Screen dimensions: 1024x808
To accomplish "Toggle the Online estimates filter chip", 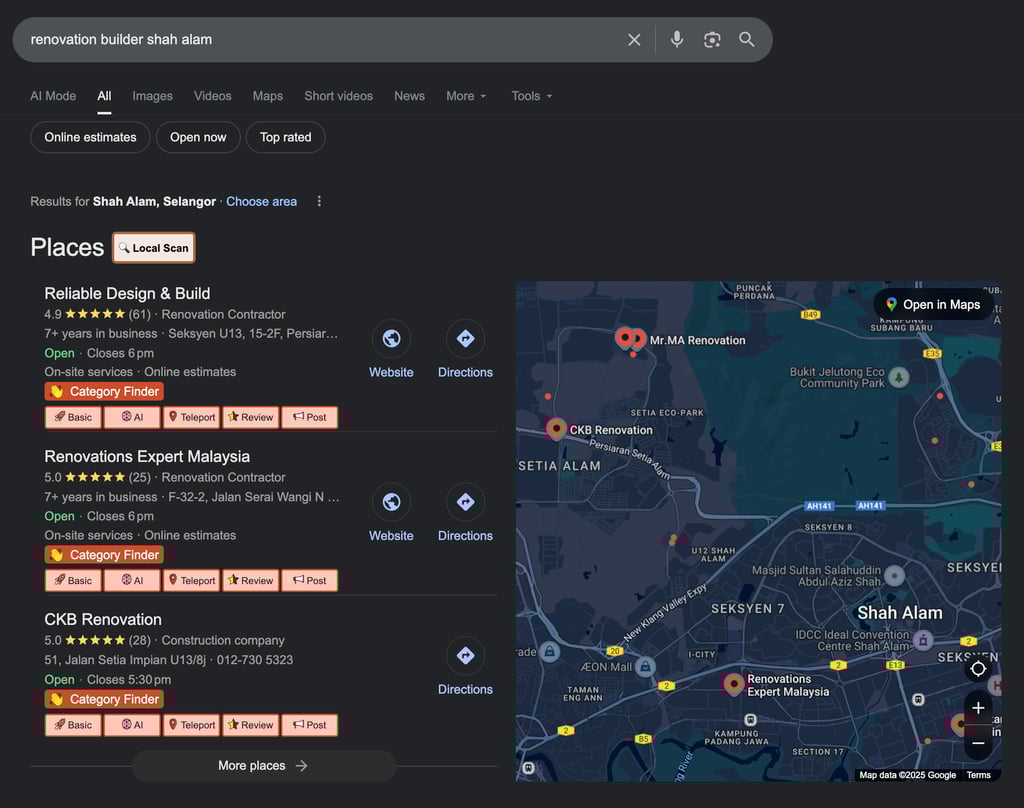I will (x=90, y=137).
